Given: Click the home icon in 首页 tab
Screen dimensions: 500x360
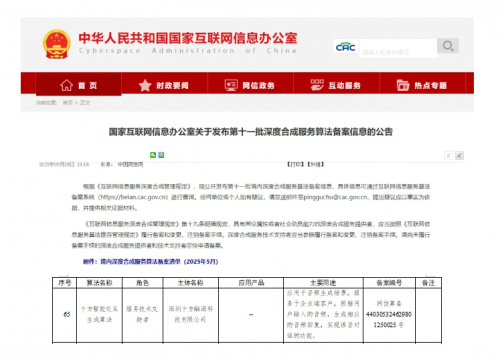Looking at the screenshot, I should 66,85.
